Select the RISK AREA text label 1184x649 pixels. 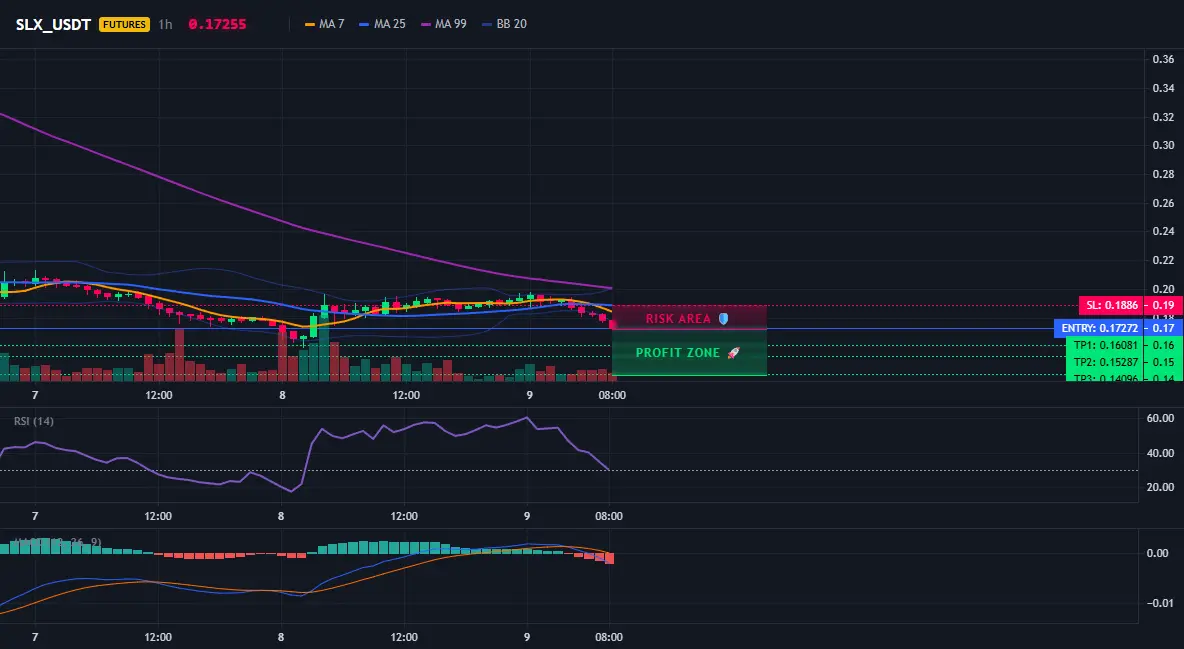pyautogui.click(x=678, y=319)
